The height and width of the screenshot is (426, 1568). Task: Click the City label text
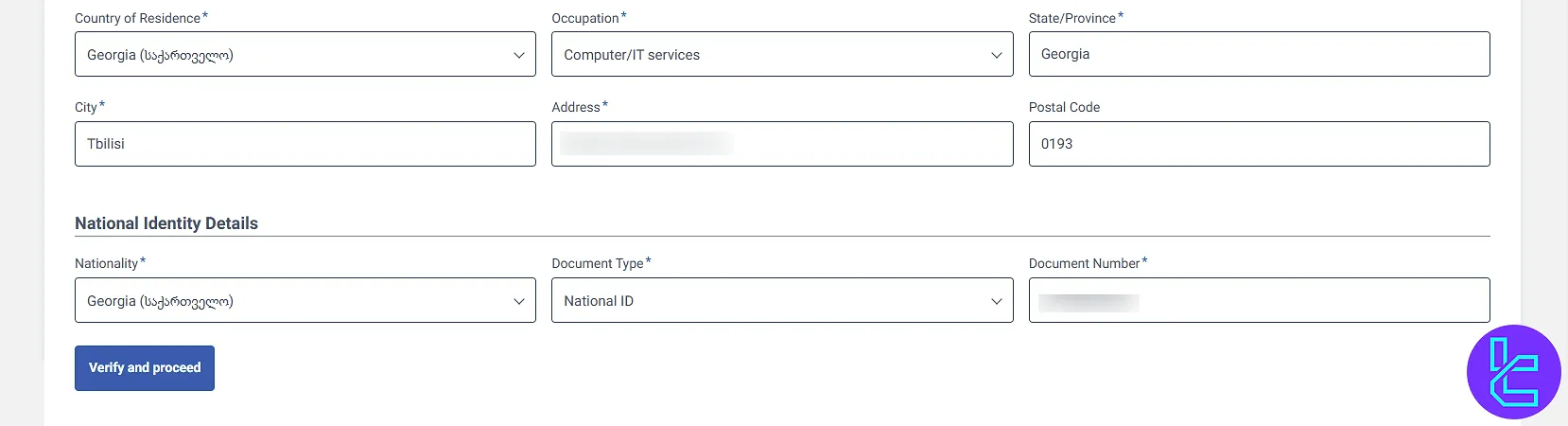click(x=86, y=107)
